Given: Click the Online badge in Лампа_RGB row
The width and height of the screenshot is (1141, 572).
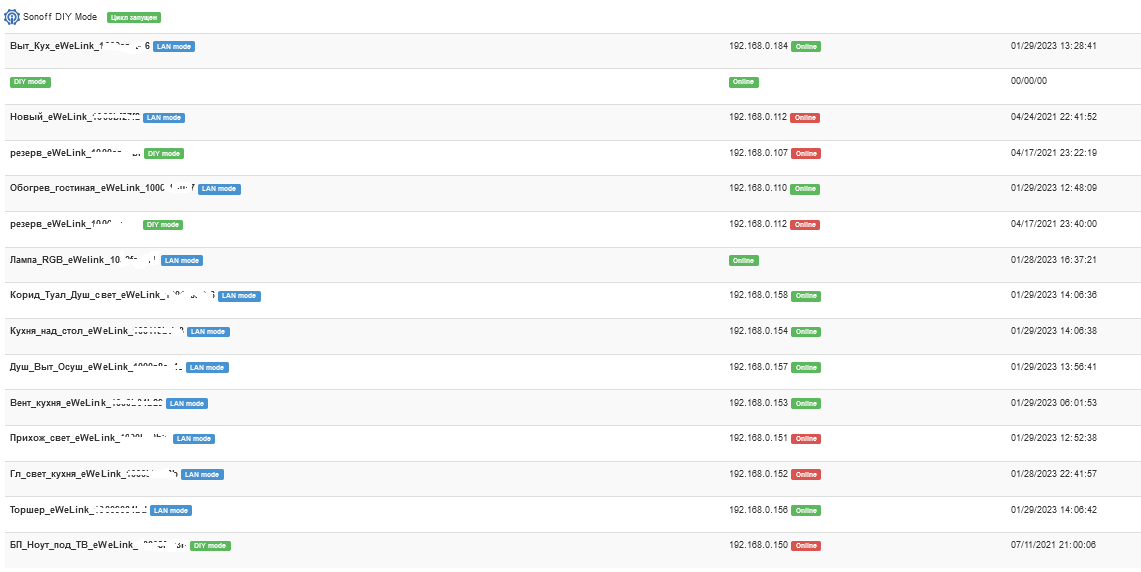Looking at the screenshot, I should coord(743,261).
